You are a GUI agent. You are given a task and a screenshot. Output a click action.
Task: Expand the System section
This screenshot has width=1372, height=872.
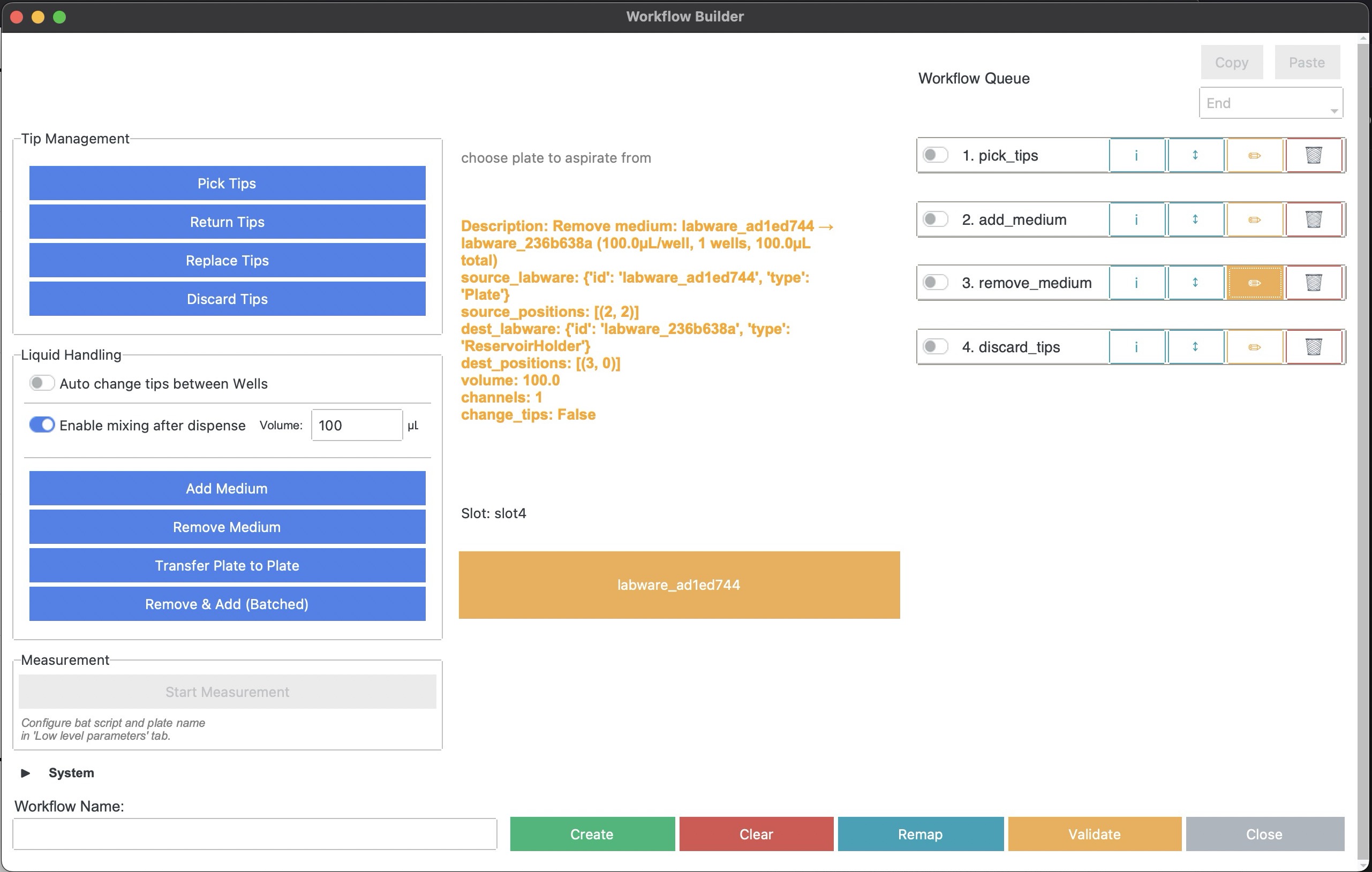26,773
